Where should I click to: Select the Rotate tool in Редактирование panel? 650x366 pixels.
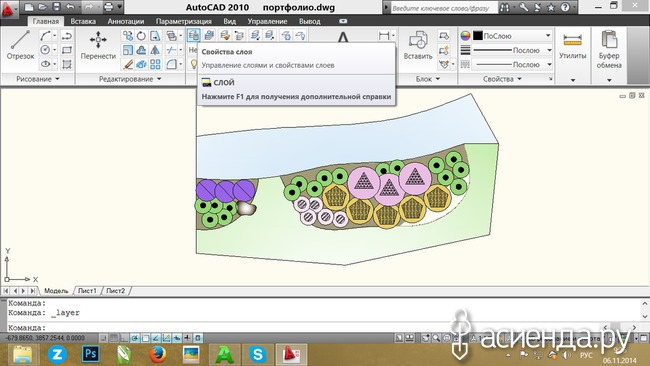click(141, 36)
